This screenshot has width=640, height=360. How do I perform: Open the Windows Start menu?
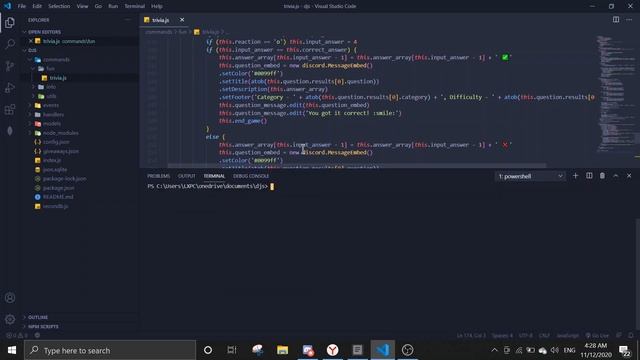[x=12, y=350]
